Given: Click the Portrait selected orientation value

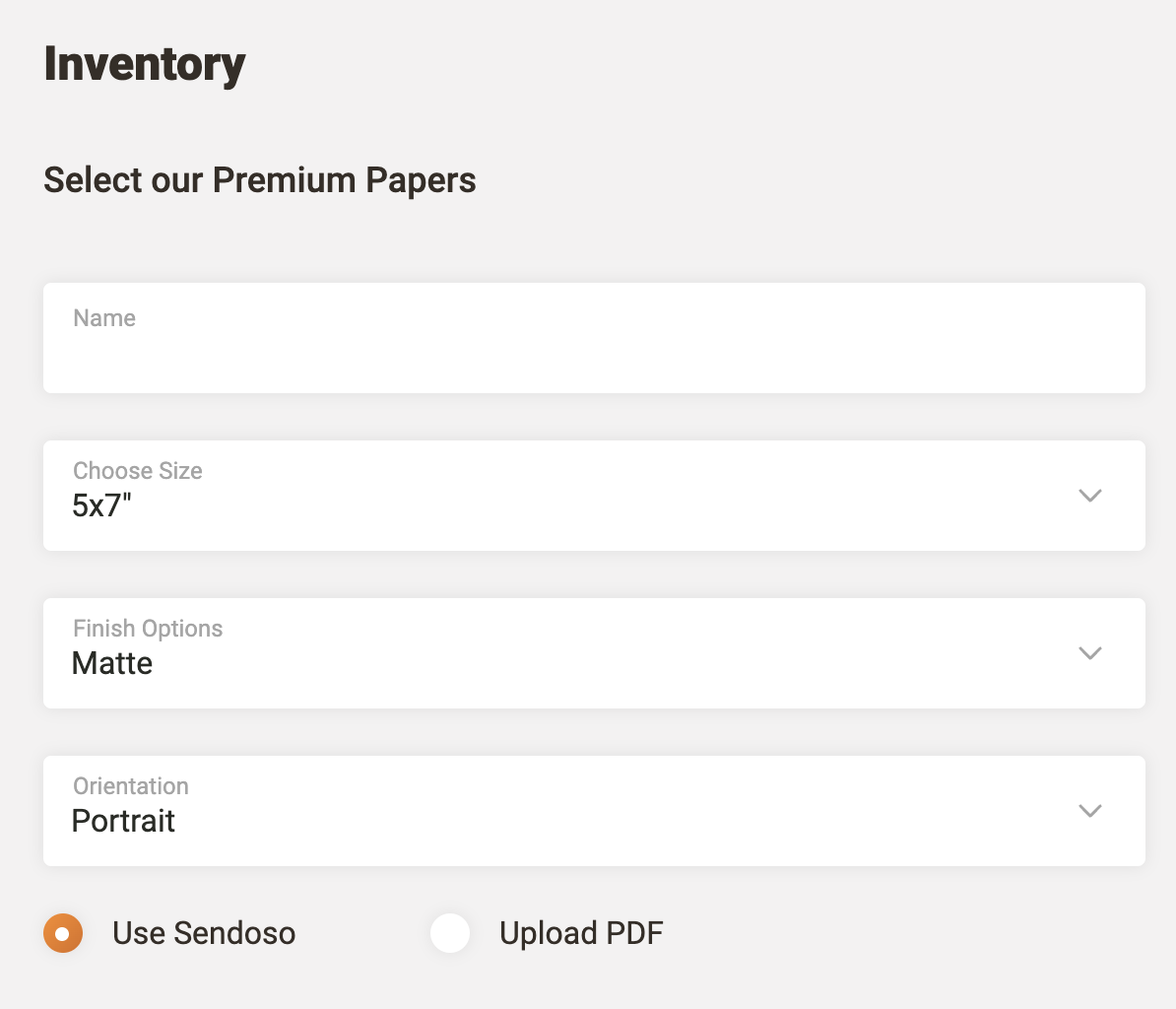Looking at the screenshot, I should tap(123, 821).
